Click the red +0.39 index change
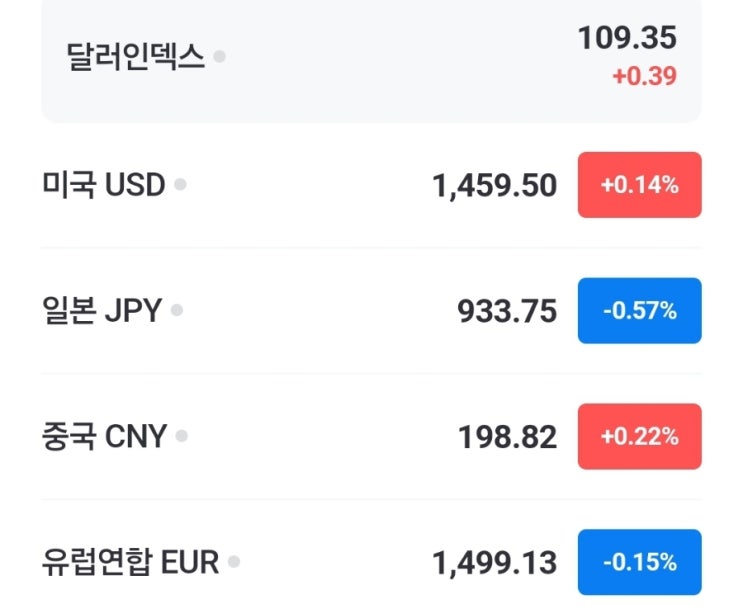The image size is (743, 609). point(644,76)
